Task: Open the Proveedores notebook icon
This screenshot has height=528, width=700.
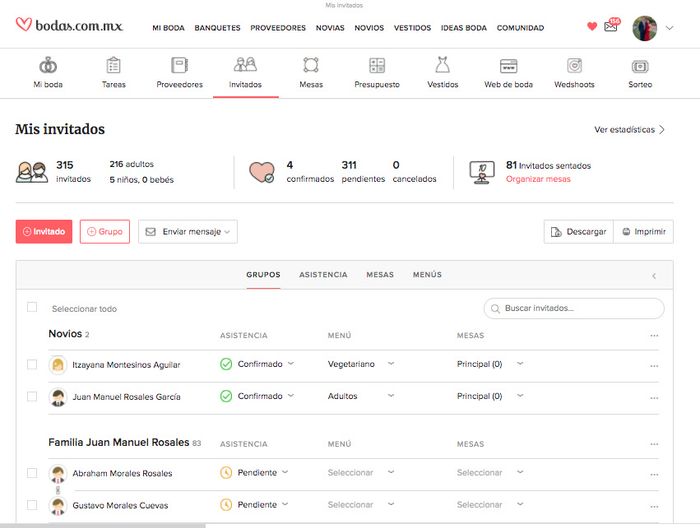Action: pos(179,66)
